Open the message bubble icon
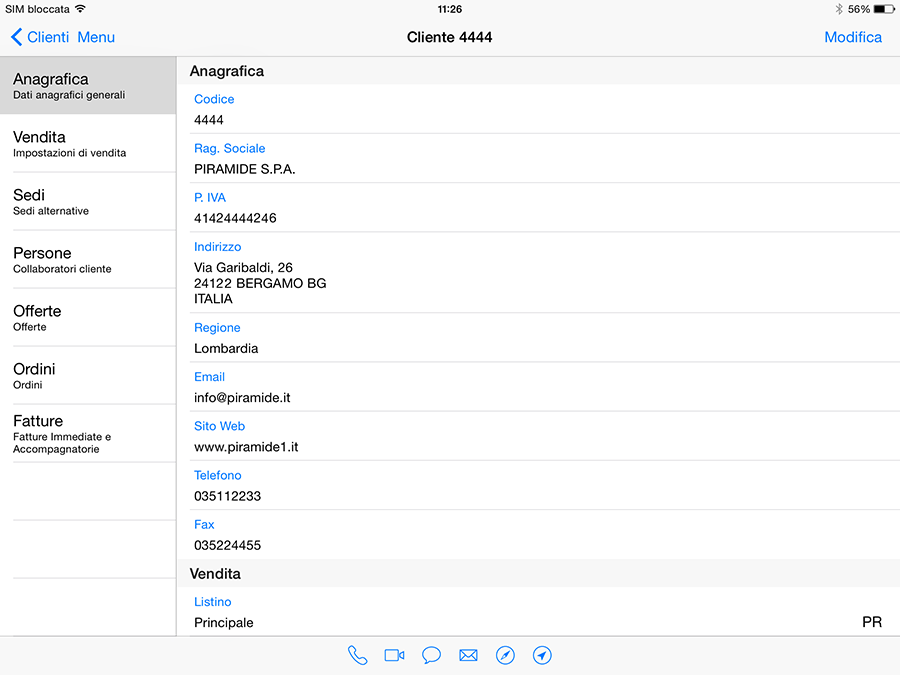 pyautogui.click(x=431, y=655)
